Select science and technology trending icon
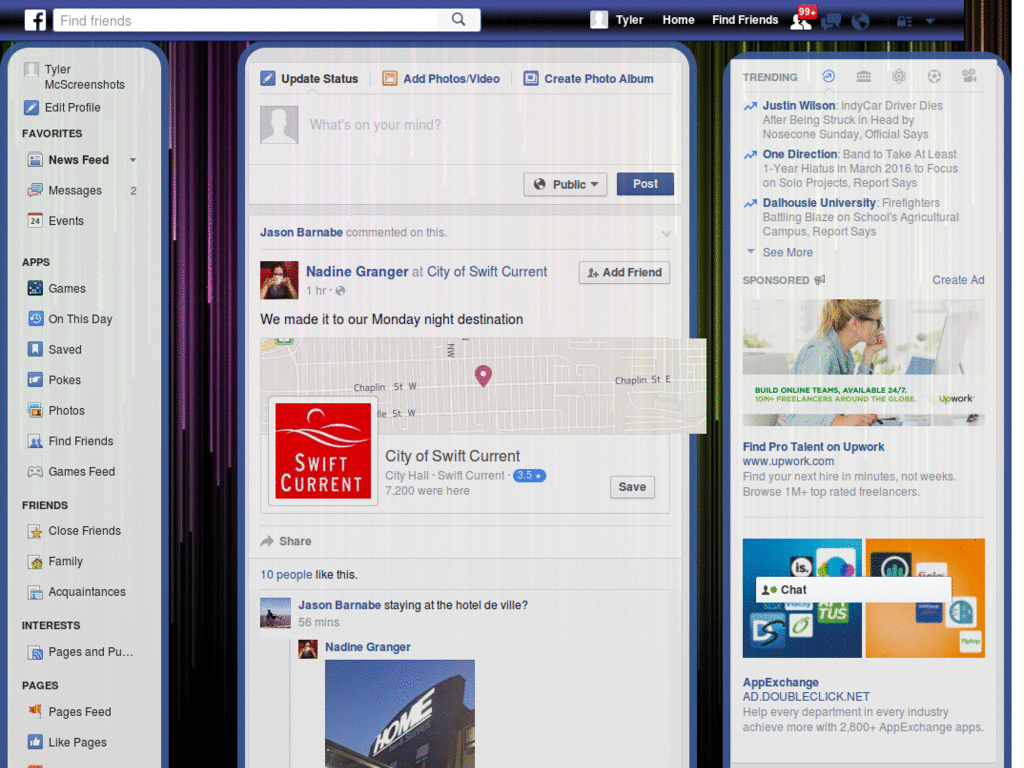The height and width of the screenshot is (768, 1024). pos(899,76)
